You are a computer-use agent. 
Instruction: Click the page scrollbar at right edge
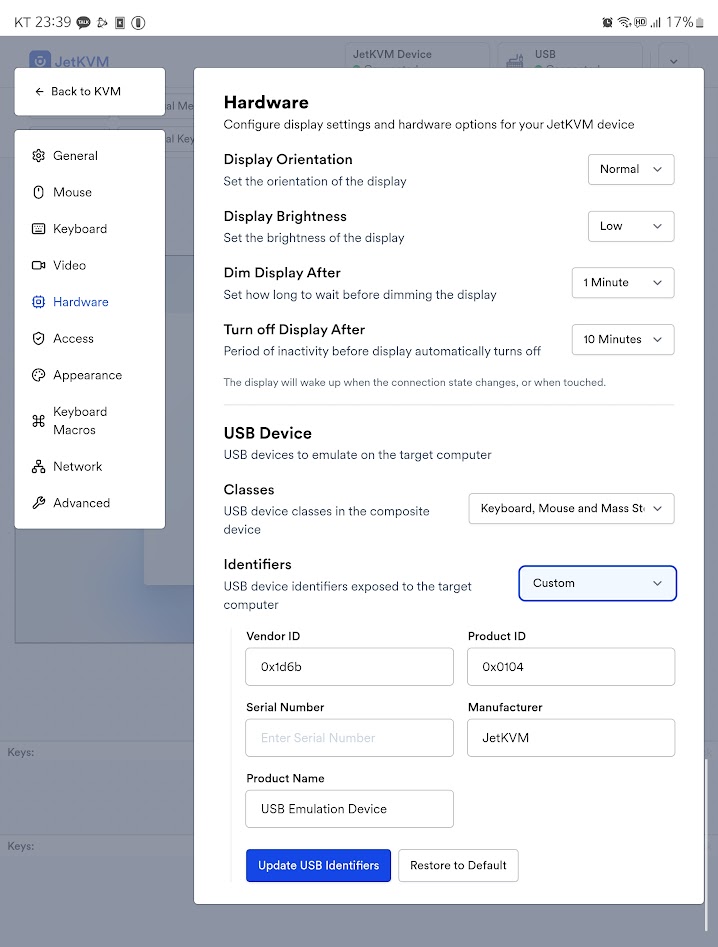point(706,844)
